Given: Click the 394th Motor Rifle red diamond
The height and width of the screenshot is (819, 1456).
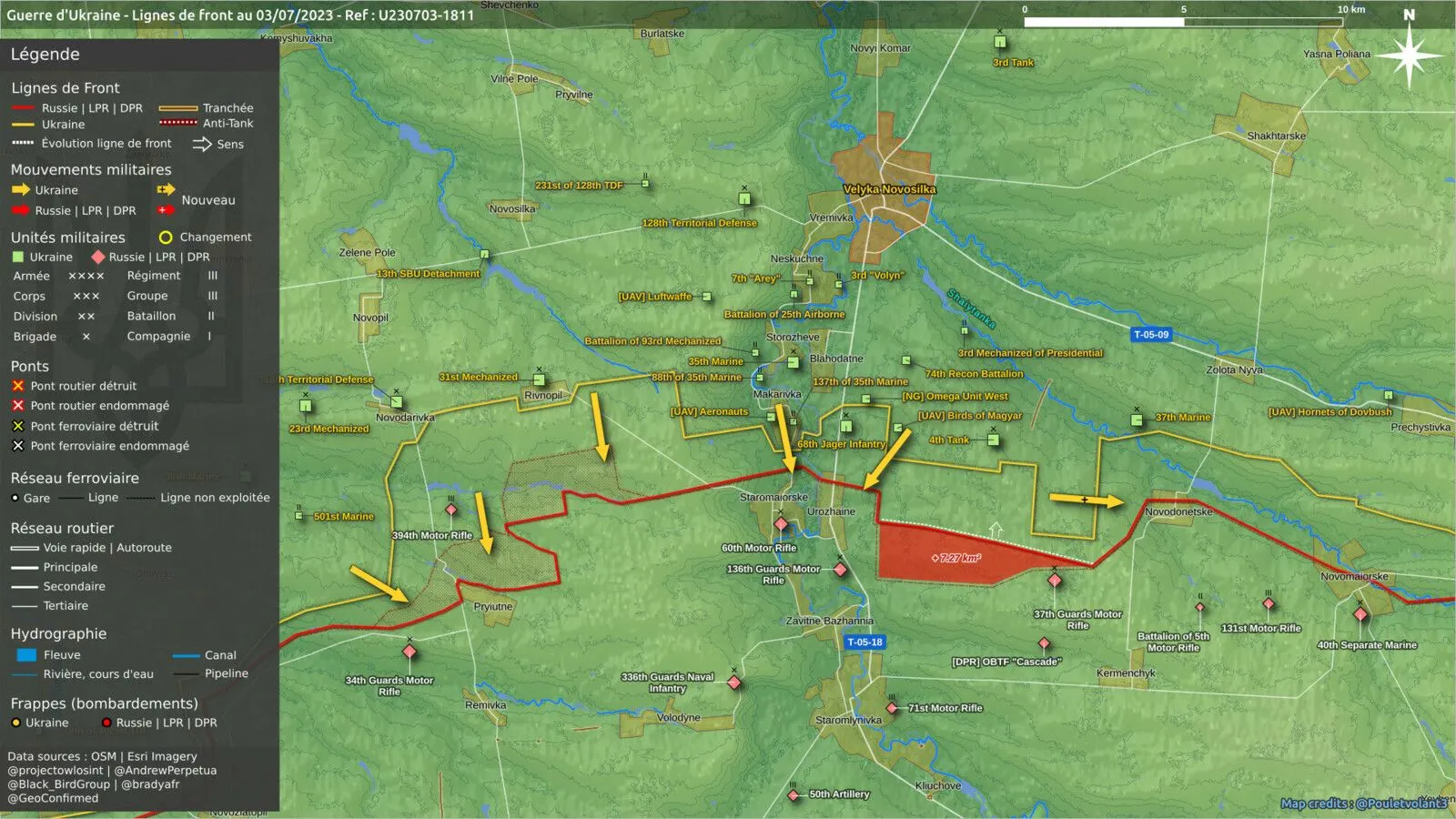Looking at the screenshot, I should [x=451, y=510].
